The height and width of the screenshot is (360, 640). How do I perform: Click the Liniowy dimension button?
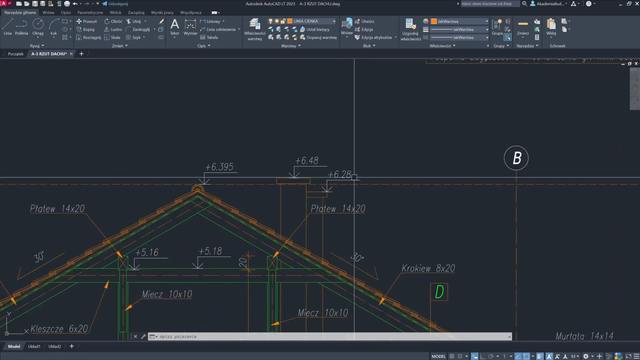[x=212, y=21]
